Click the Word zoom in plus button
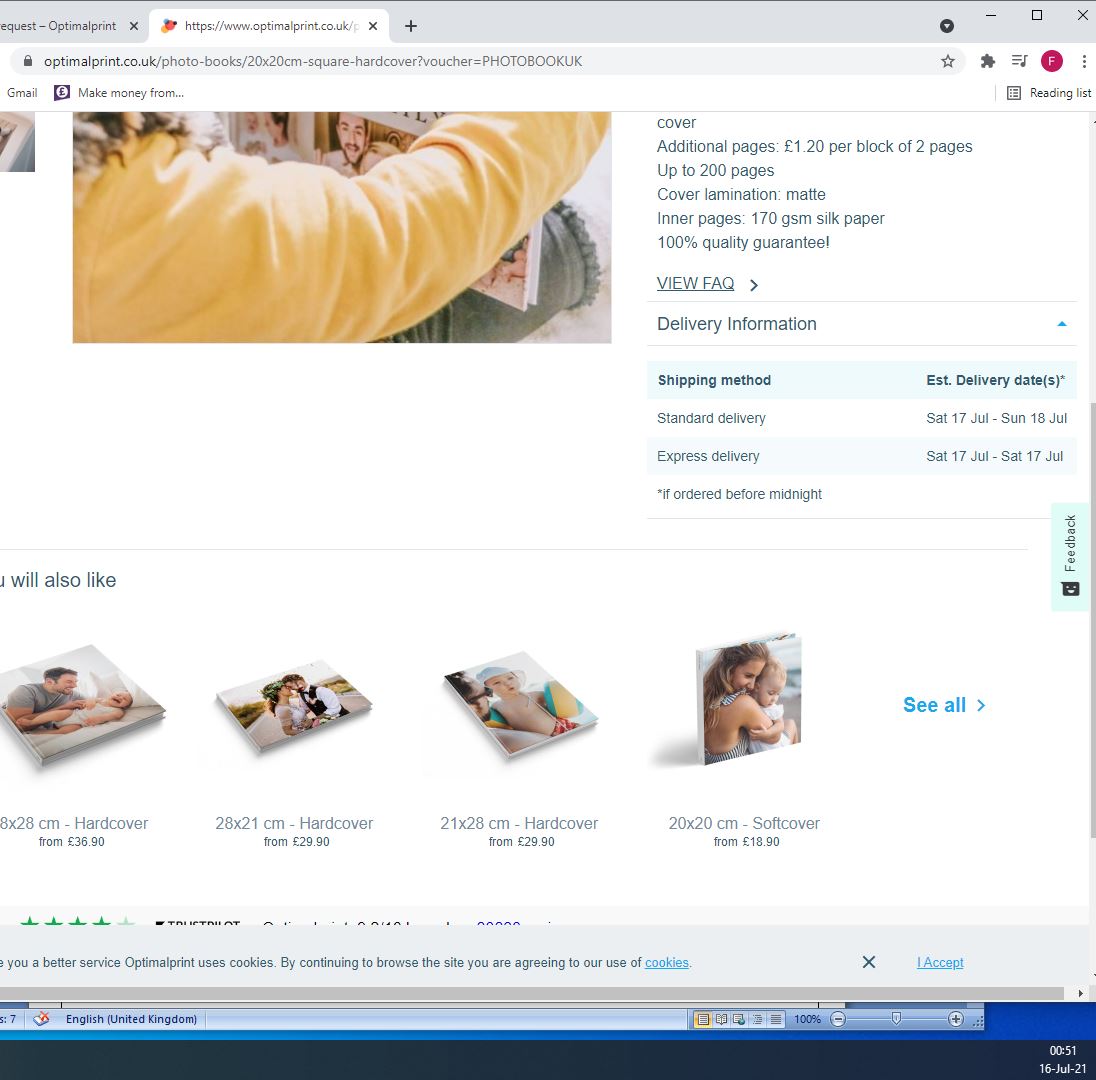The image size is (1096, 1080). pyautogui.click(x=955, y=1019)
